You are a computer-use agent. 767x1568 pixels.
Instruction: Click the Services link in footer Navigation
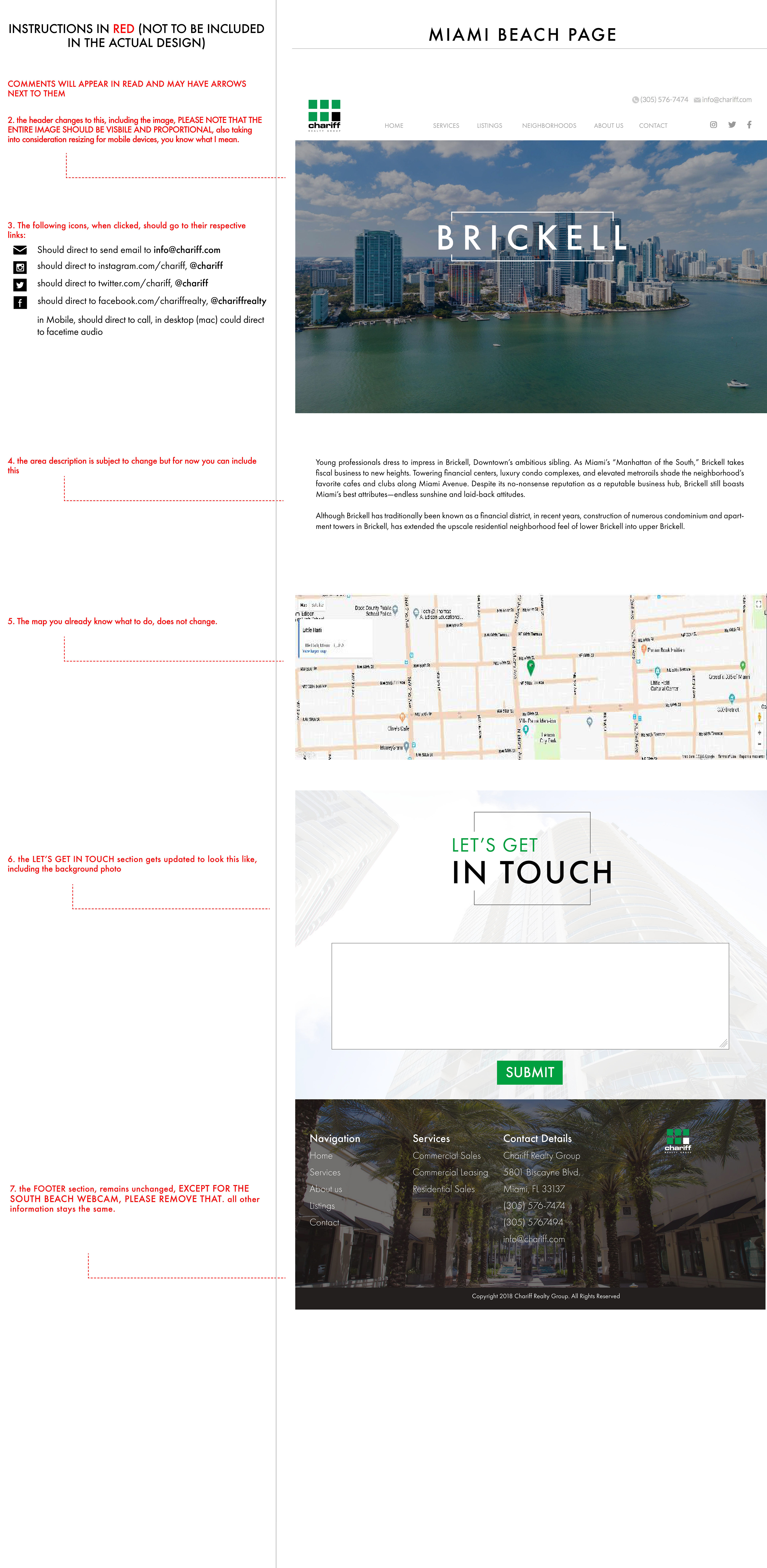[x=325, y=1172]
